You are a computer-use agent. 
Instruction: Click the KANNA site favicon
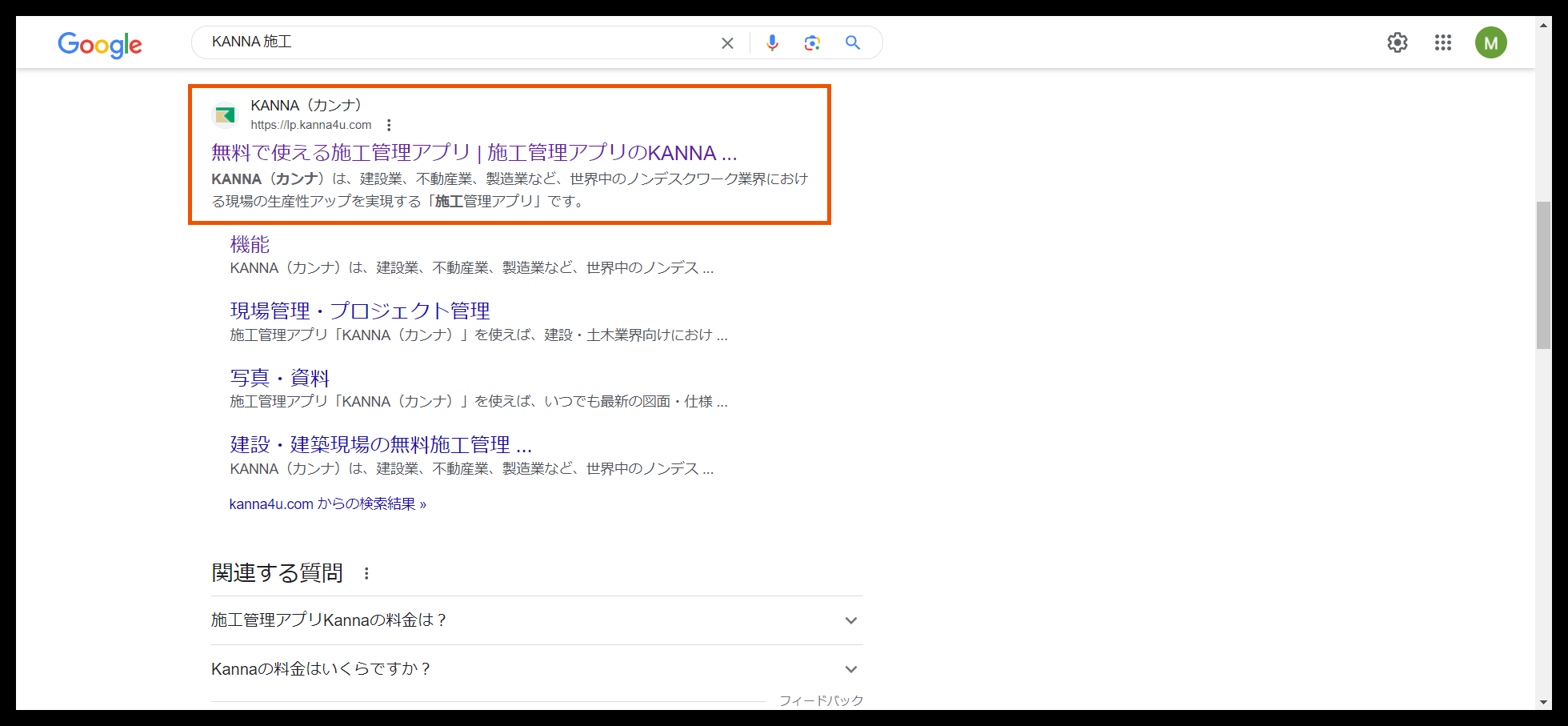[226, 114]
